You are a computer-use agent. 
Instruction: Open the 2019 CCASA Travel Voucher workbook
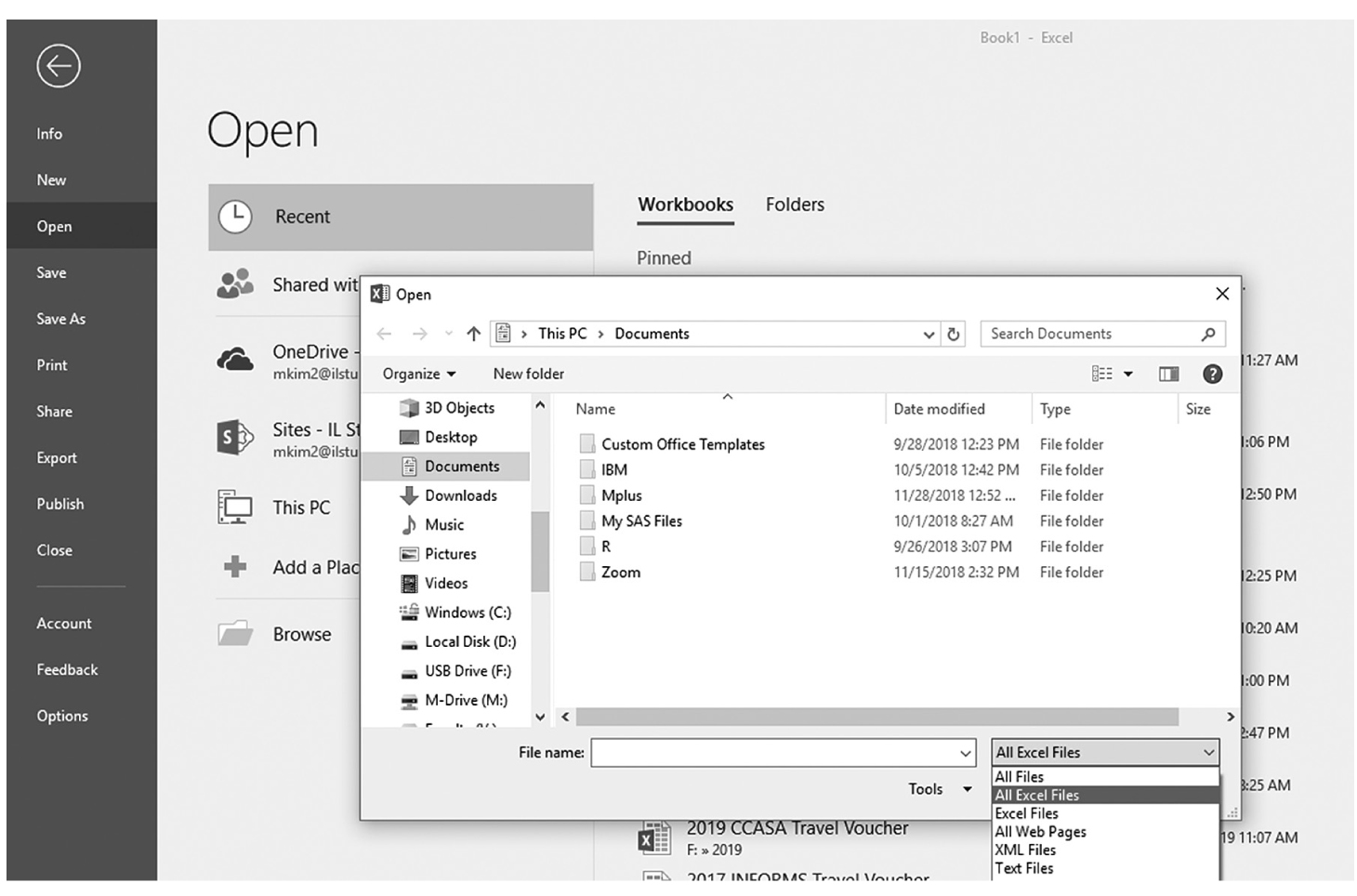point(797,828)
